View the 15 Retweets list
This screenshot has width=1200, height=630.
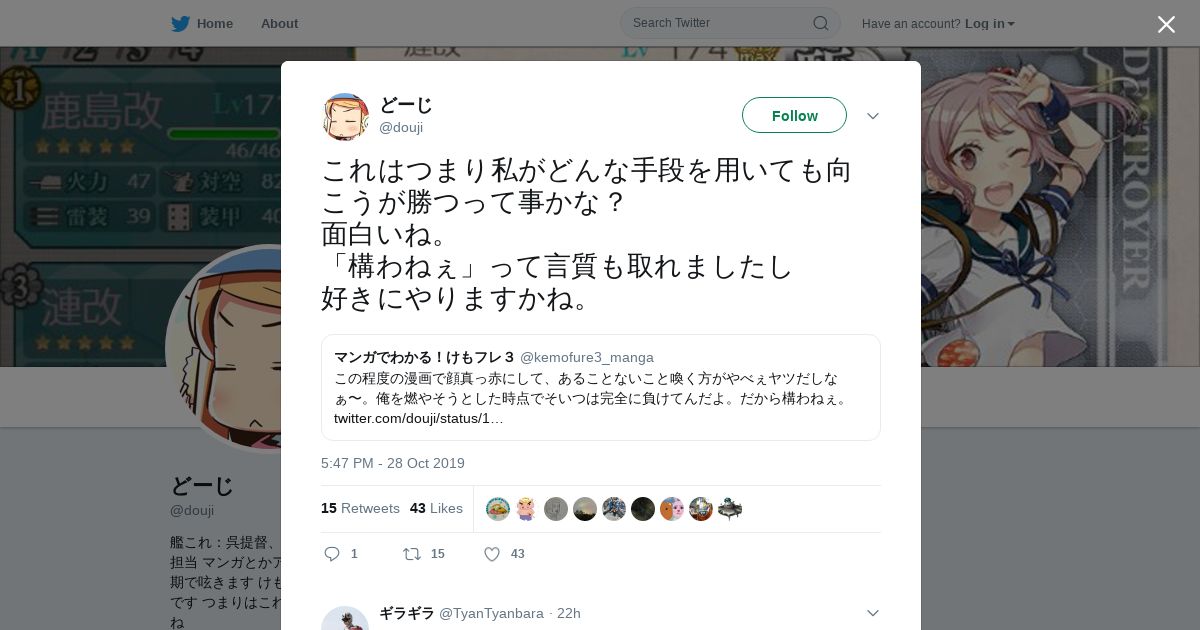(360, 508)
